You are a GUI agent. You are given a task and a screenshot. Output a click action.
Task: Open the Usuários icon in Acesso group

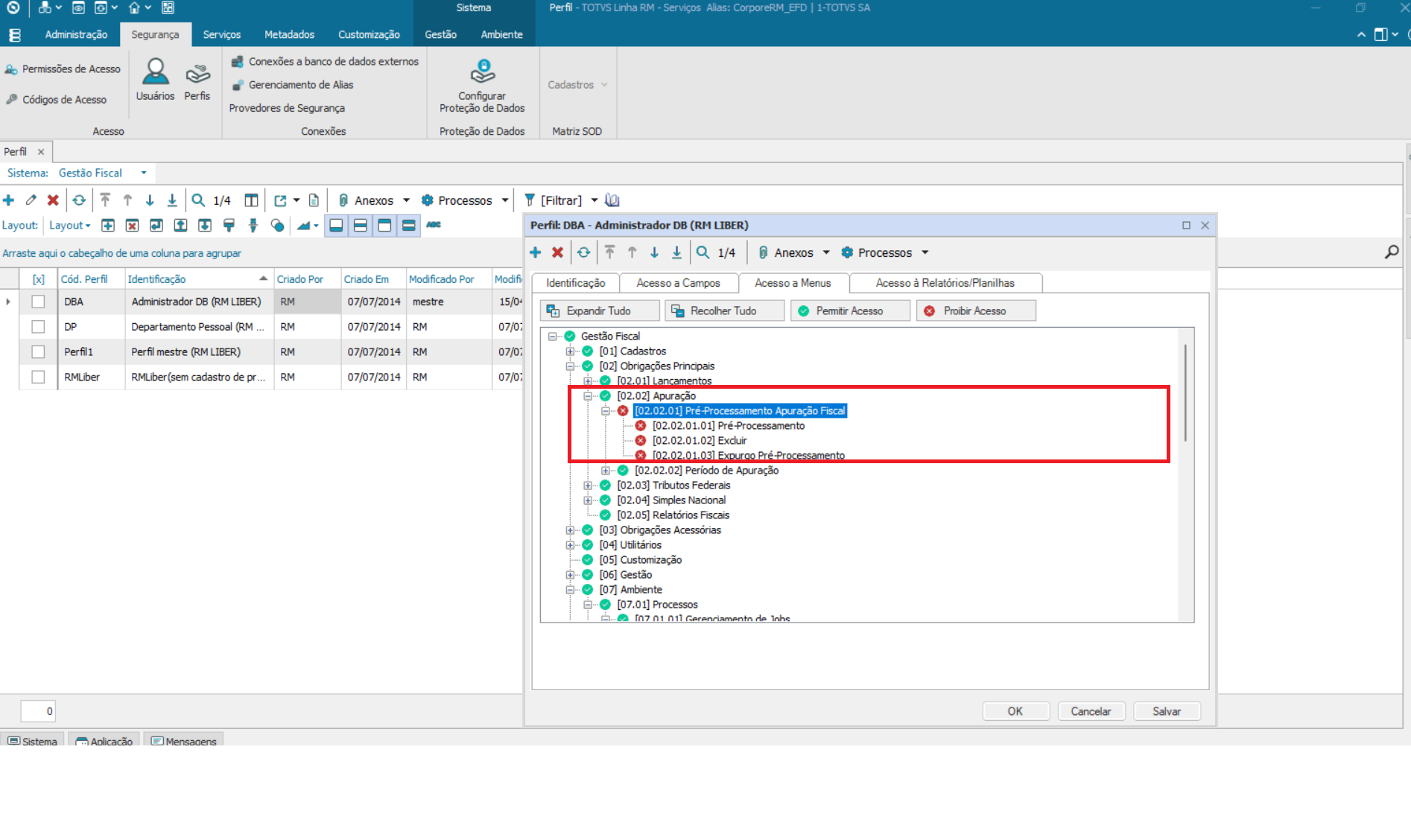(x=155, y=79)
